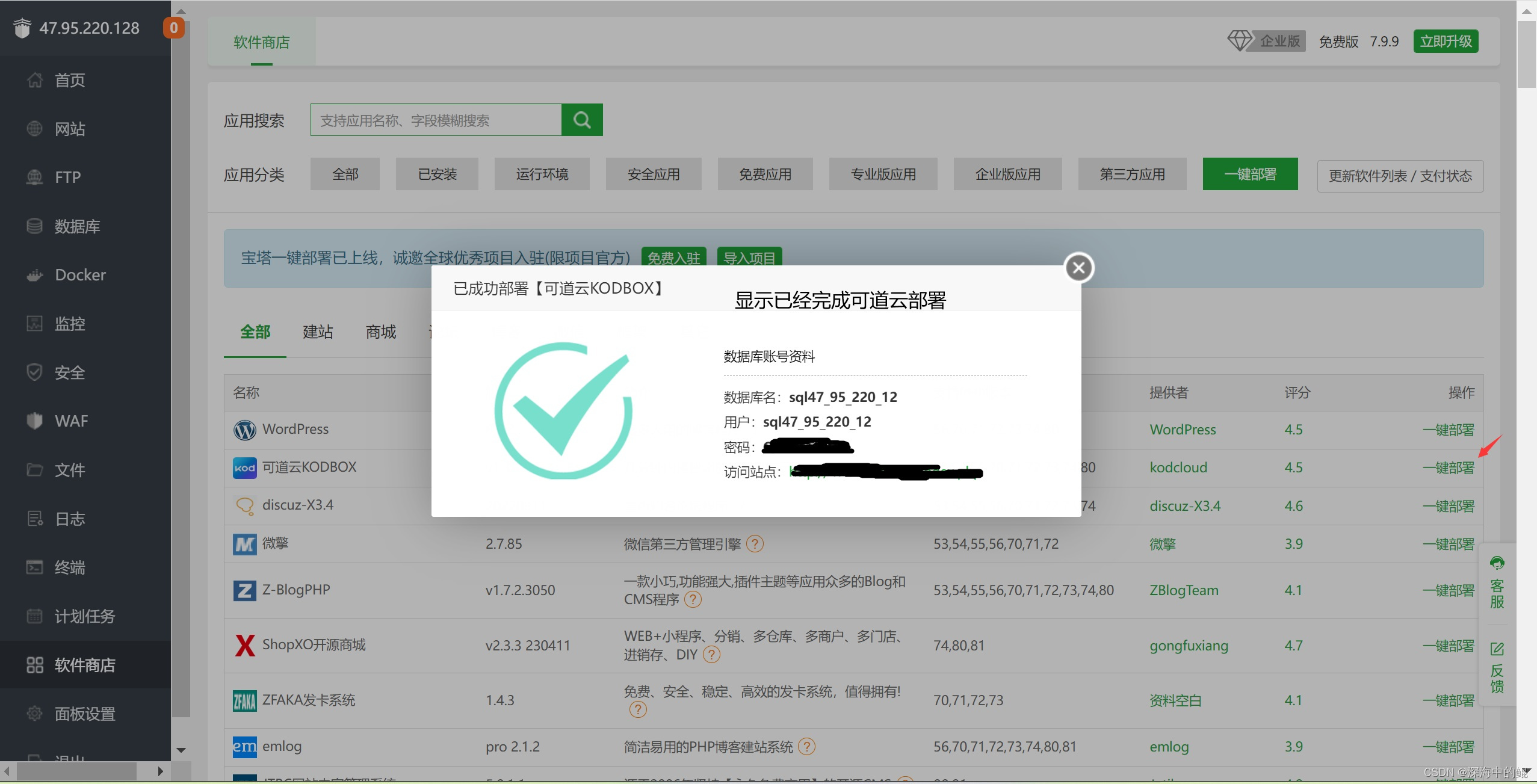Open 日志 logs section

70,519
